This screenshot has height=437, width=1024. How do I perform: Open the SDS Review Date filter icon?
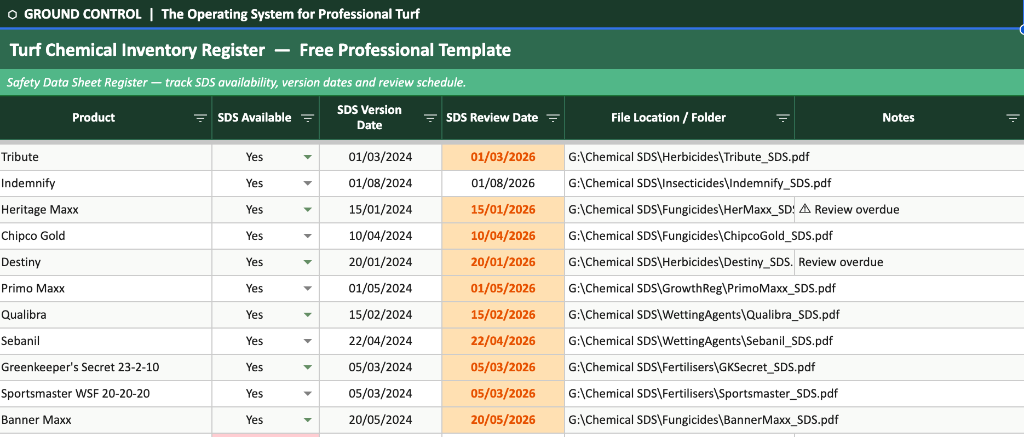[x=553, y=118]
